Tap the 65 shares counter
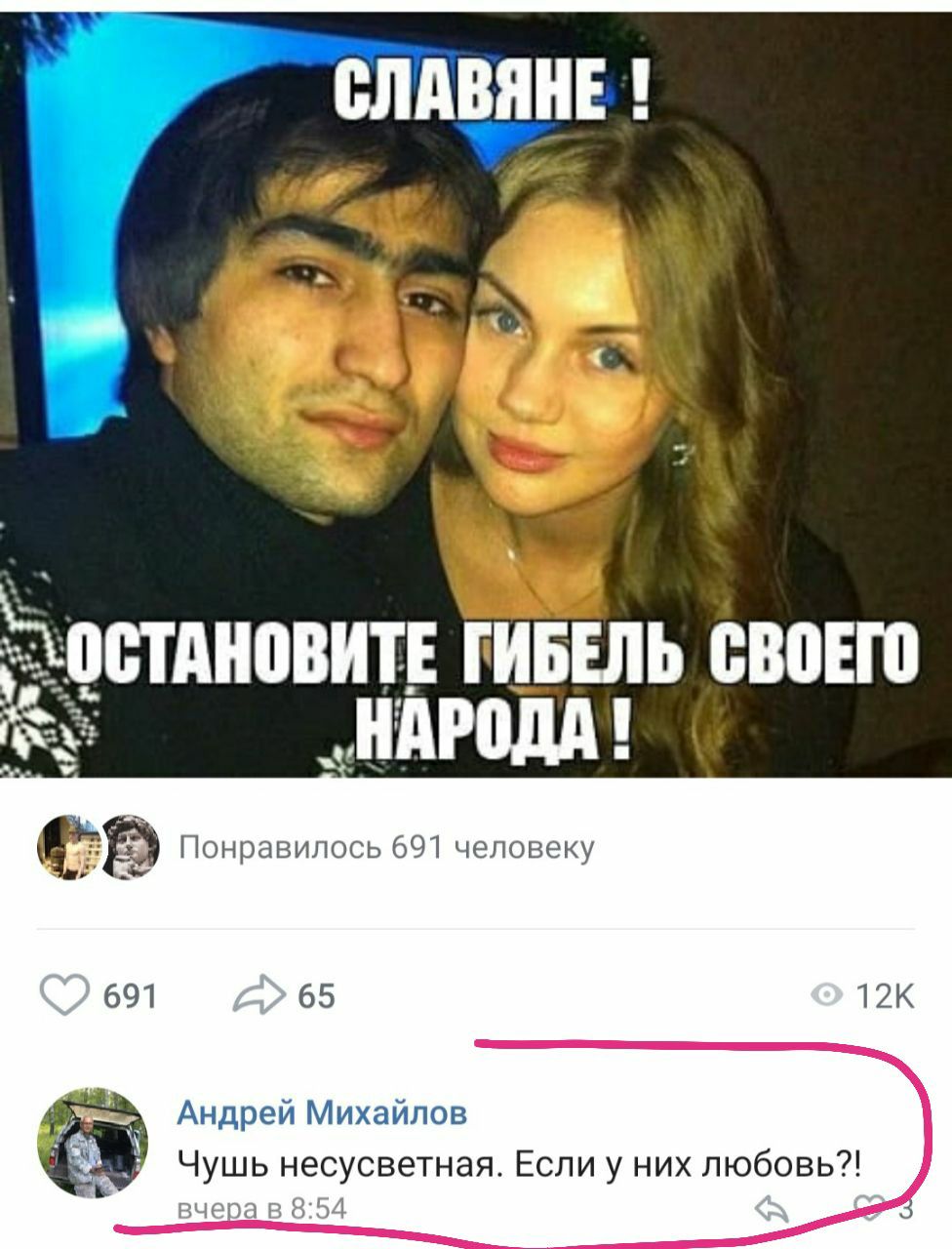This screenshot has width=952, height=1249. pyautogui.click(x=316, y=995)
